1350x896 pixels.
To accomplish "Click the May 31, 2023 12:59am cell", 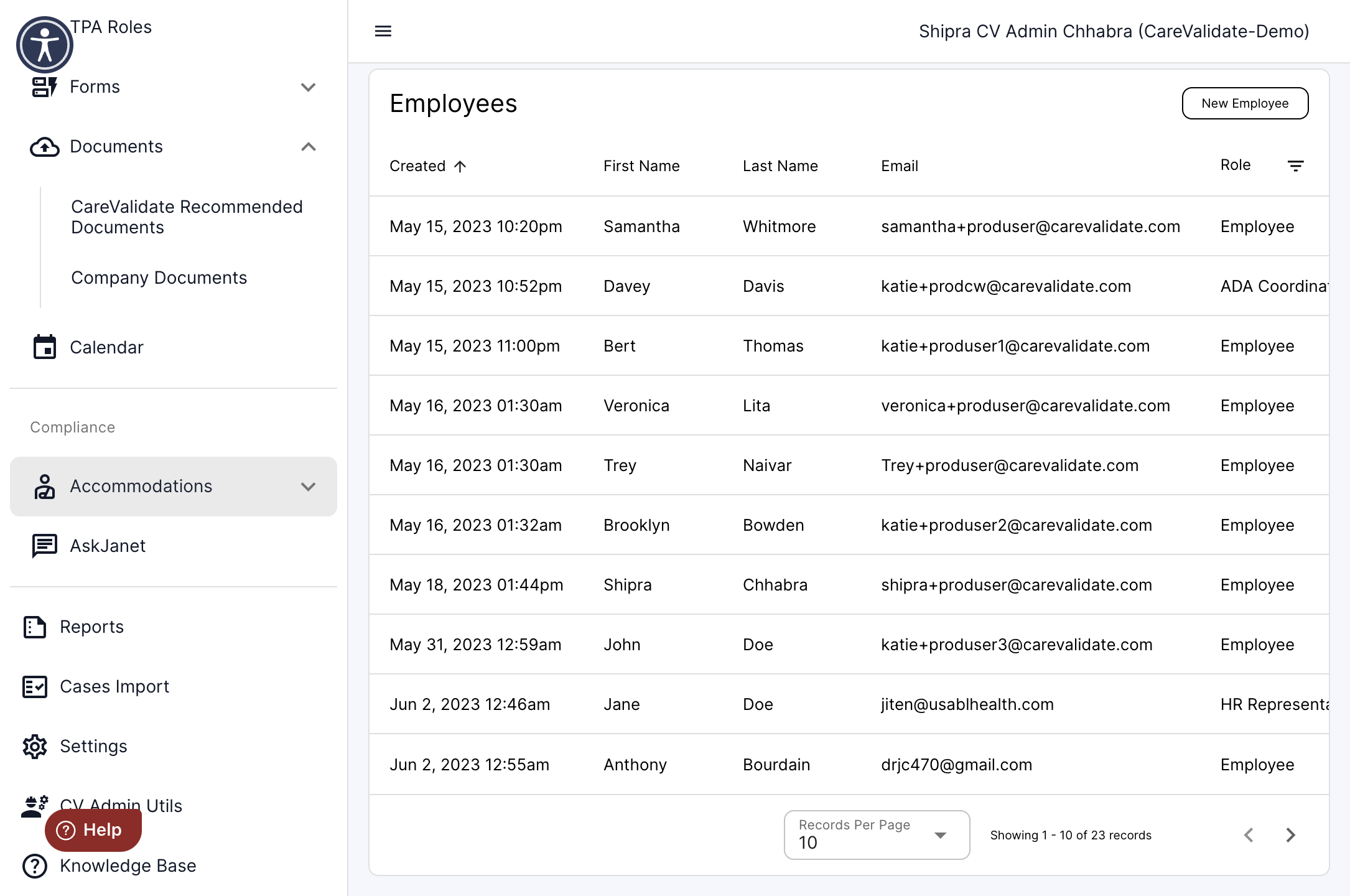I will pos(475,645).
